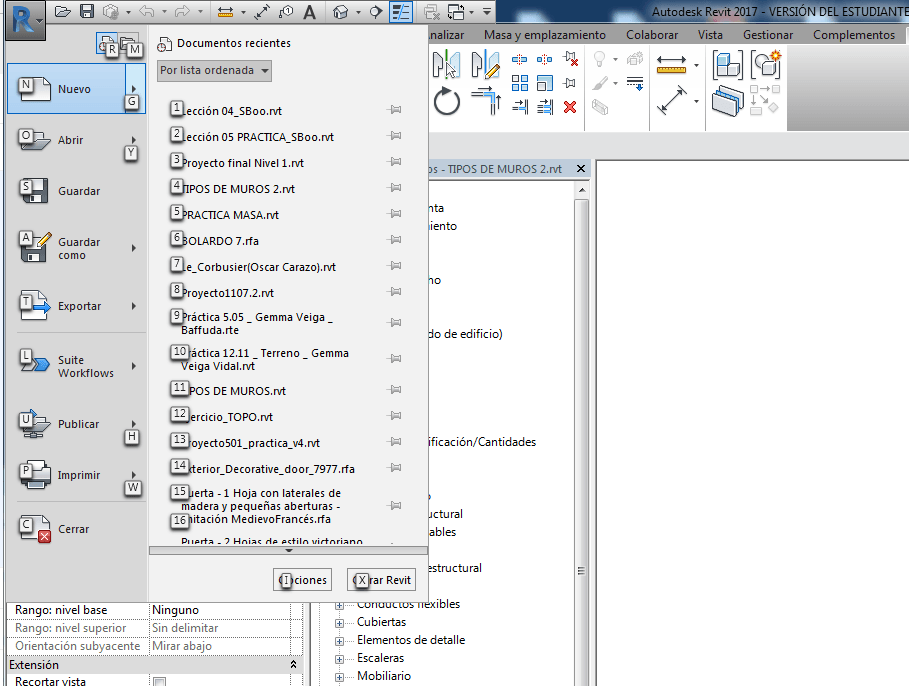Select the Array tool in the ribbon
This screenshot has height=686, width=909.
coord(519,84)
